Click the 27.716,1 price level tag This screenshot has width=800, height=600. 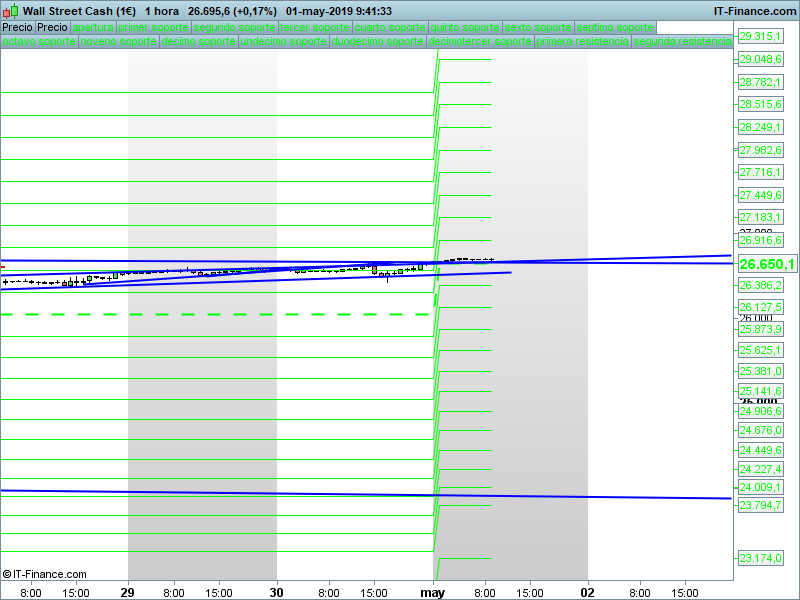click(760, 172)
